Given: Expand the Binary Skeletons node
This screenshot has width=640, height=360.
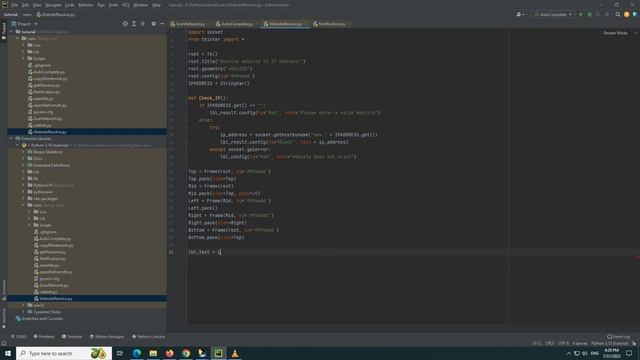Looking at the screenshot, I should coord(24,152).
